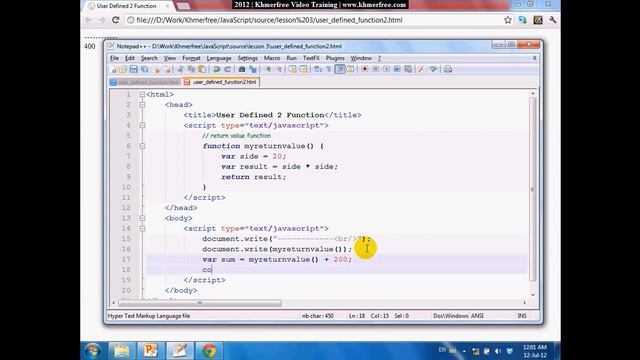Click the volume speaker tray icon
The height and width of the screenshot is (360, 640).
coord(498,351)
